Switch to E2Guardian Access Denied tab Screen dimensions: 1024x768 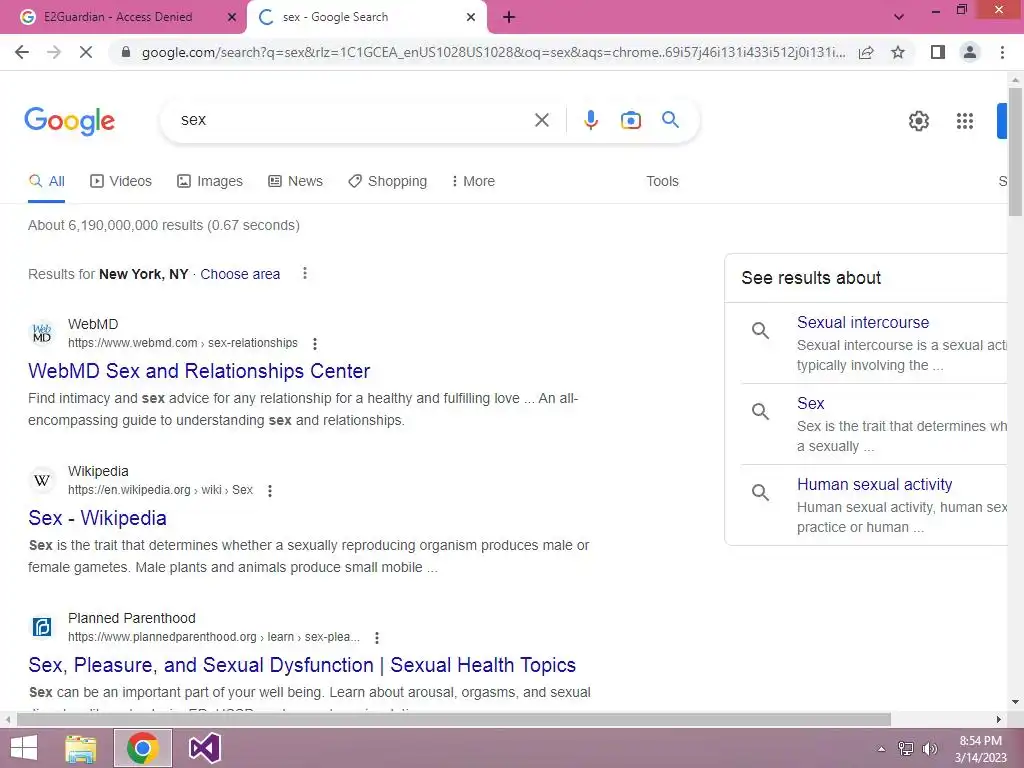pyautogui.click(x=118, y=17)
